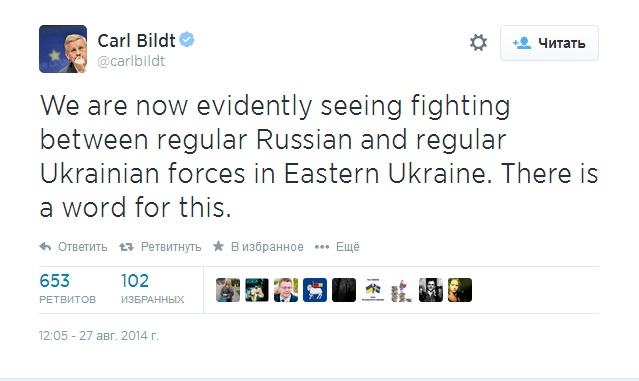Screen dimensions: 639x381
Task: View the 102 favorites list
Action: (x=152, y=289)
